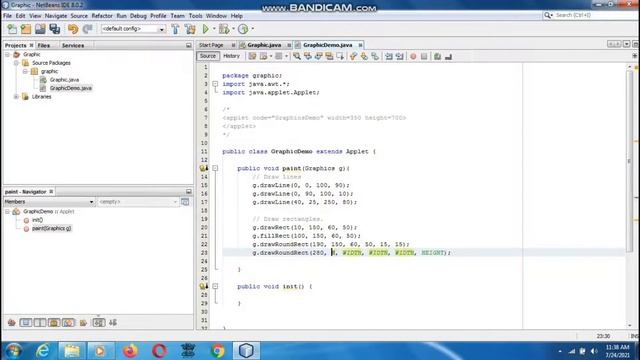Open the Refactor menu
640x360 pixels.
[x=102, y=16]
